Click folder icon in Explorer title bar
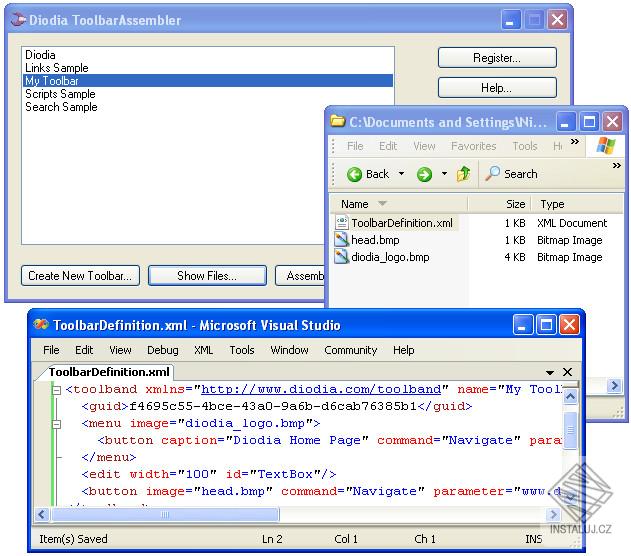 (338, 121)
